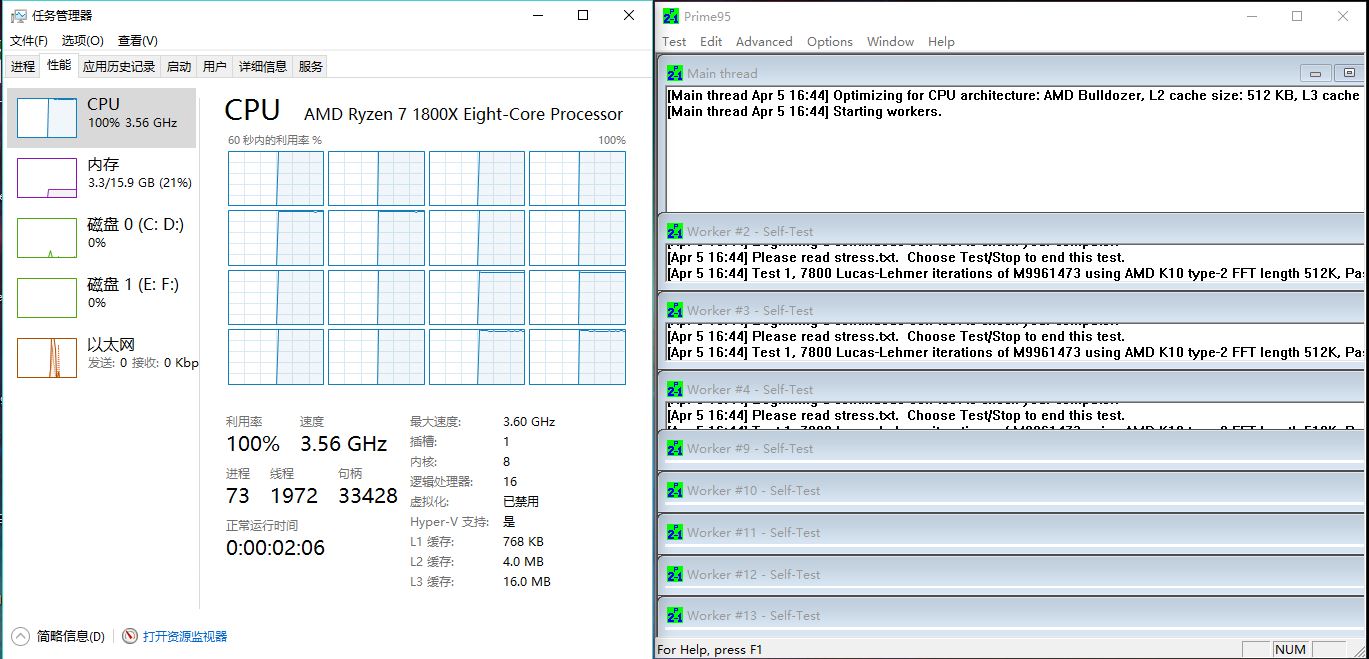The image size is (1369, 659).
Task: Click the L2 cache value 4.0 MB
Action: click(523, 562)
